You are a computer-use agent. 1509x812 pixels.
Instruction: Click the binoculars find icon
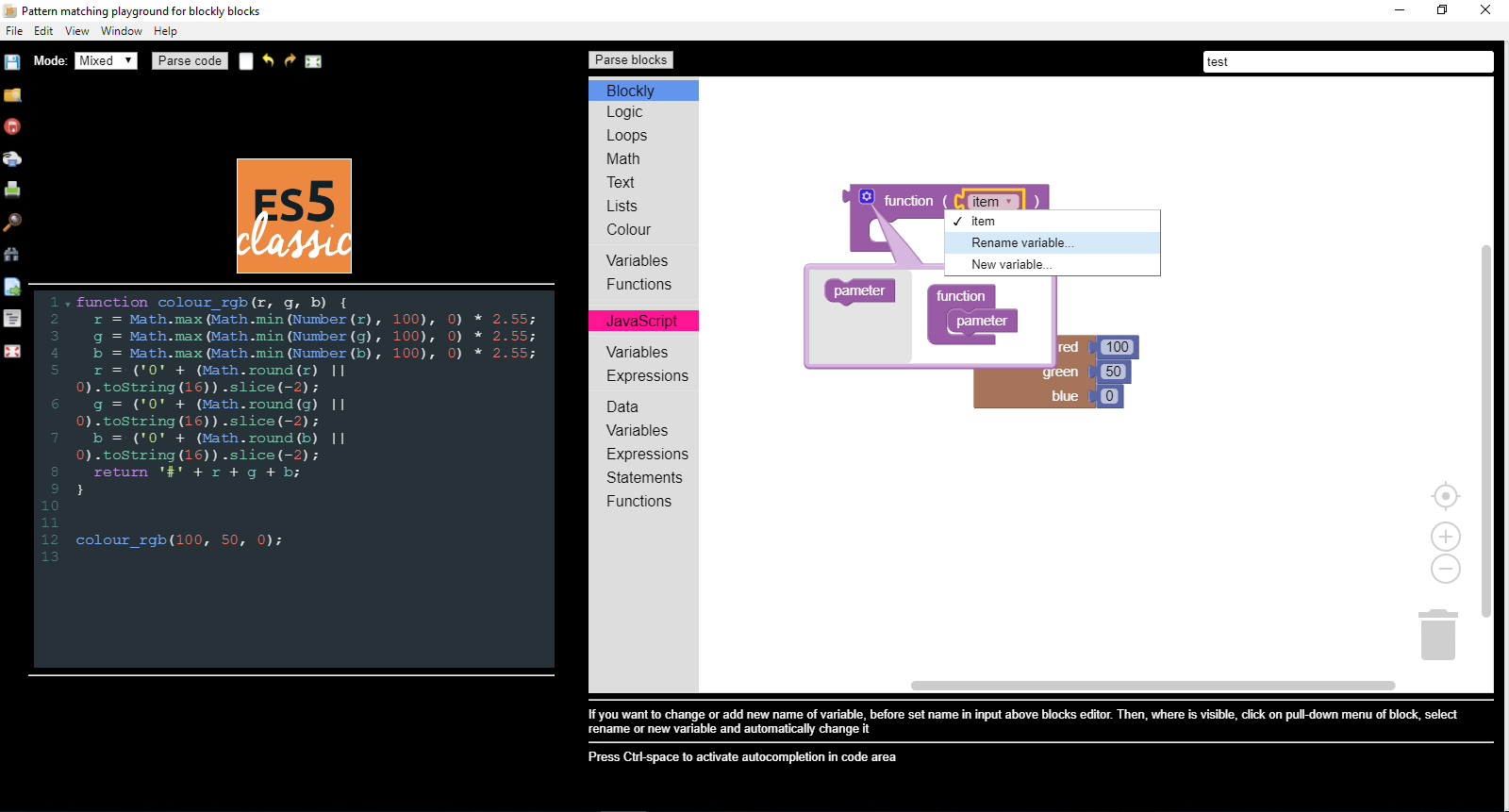[x=12, y=254]
